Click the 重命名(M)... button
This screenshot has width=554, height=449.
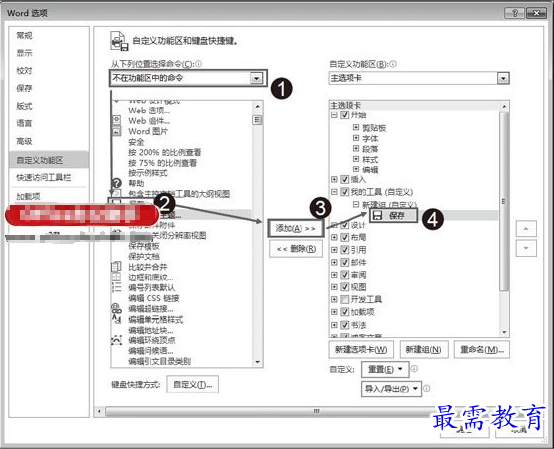coord(482,350)
